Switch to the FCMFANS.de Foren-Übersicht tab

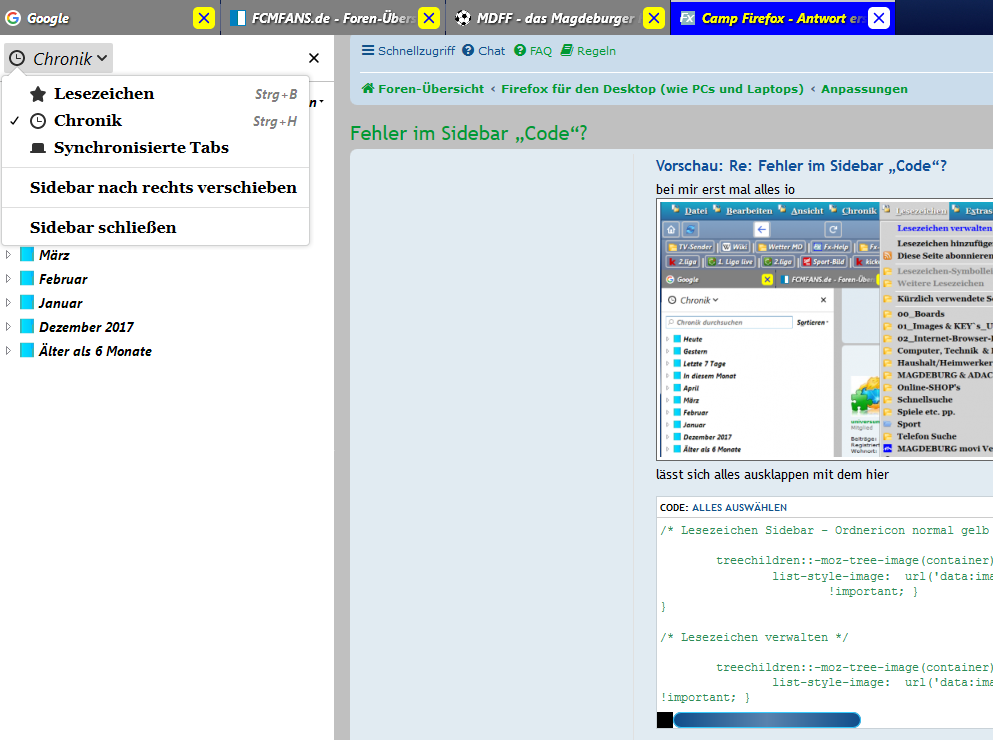coord(334,18)
